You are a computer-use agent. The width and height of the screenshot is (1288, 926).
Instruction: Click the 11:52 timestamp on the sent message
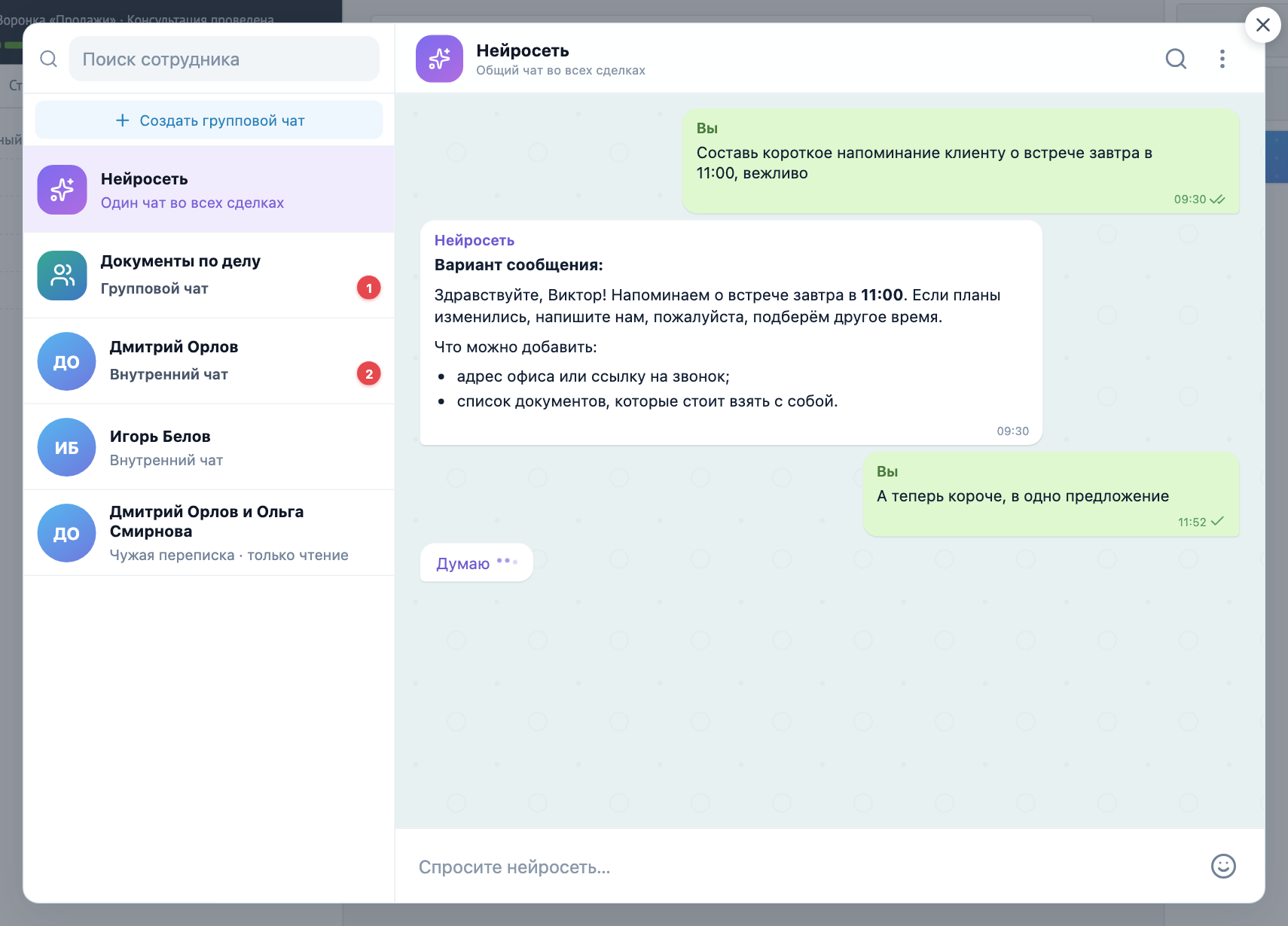1192,522
